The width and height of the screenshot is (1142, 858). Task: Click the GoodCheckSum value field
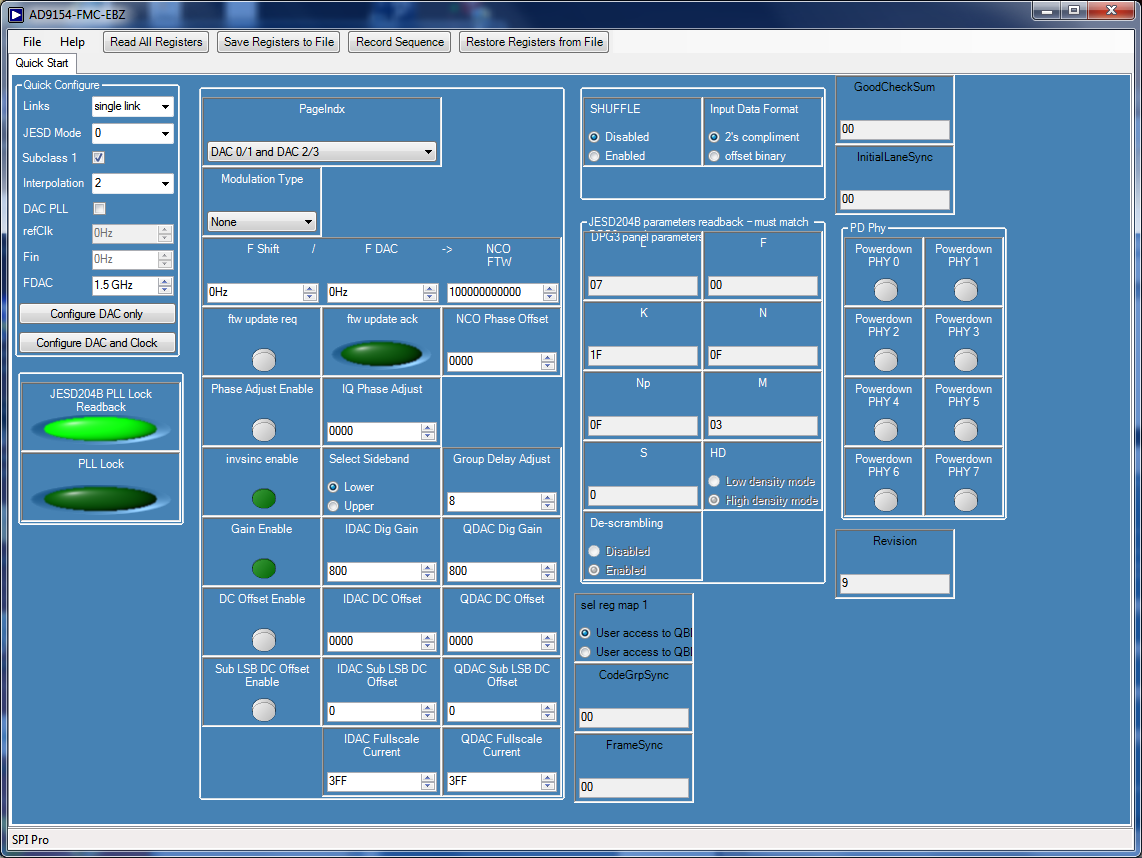(x=894, y=130)
